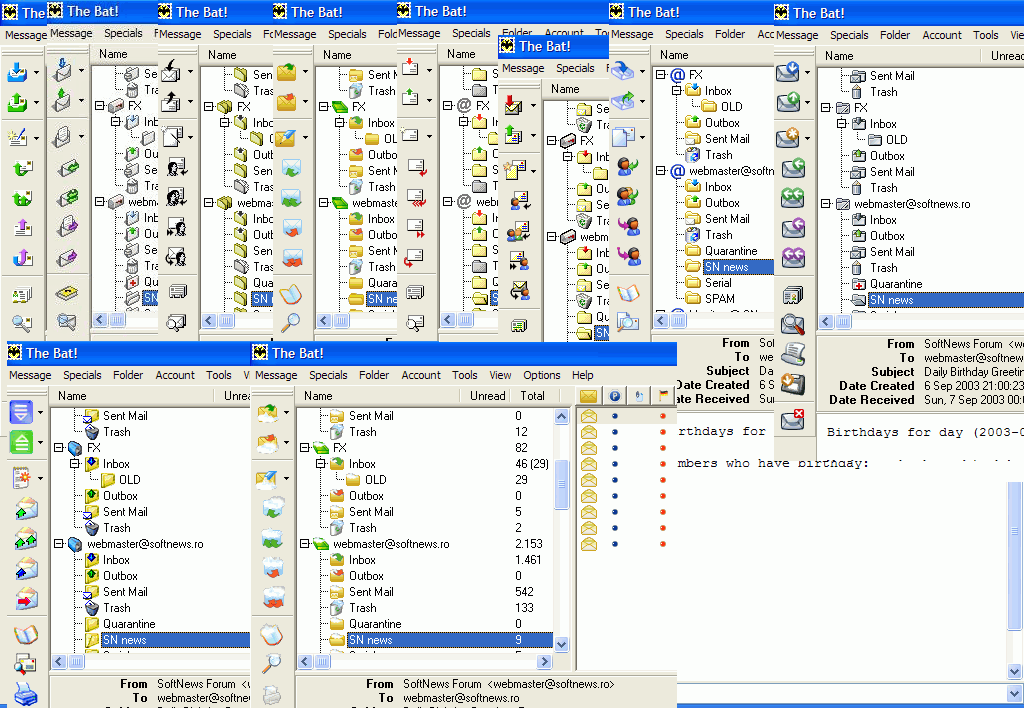Collapse the FX Inbox folder in the top-right window
The height and width of the screenshot is (708, 1024).
pyautogui.click(x=842, y=123)
